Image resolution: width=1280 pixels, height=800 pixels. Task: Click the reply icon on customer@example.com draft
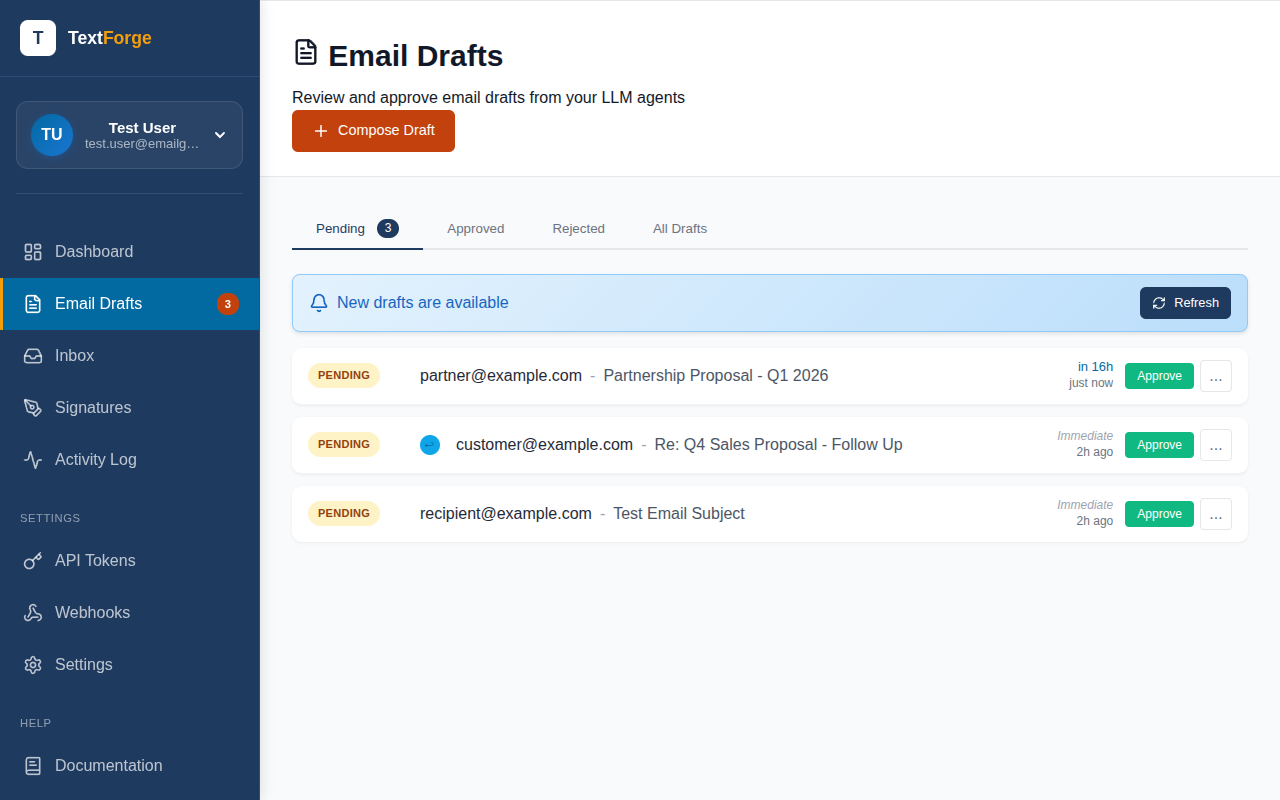click(x=430, y=445)
